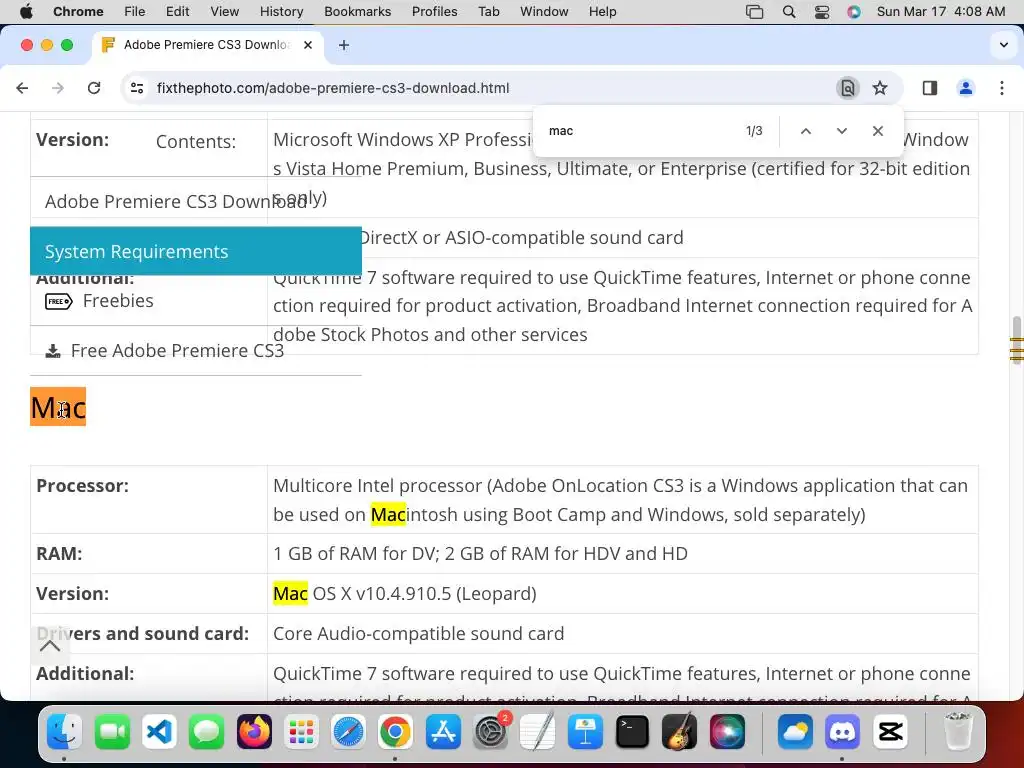Expand the tab search dropdown
This screenshot has height=768, width=1024.
1004,45
